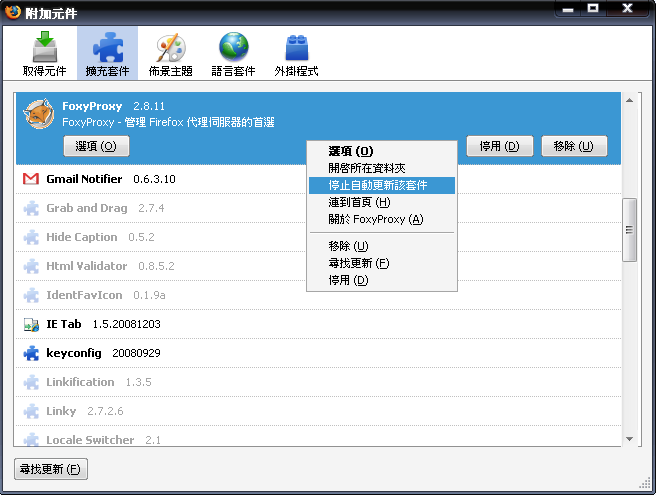Choose 連到首頁 from the context menu
The image size is (656, 495).
point(359,202)
